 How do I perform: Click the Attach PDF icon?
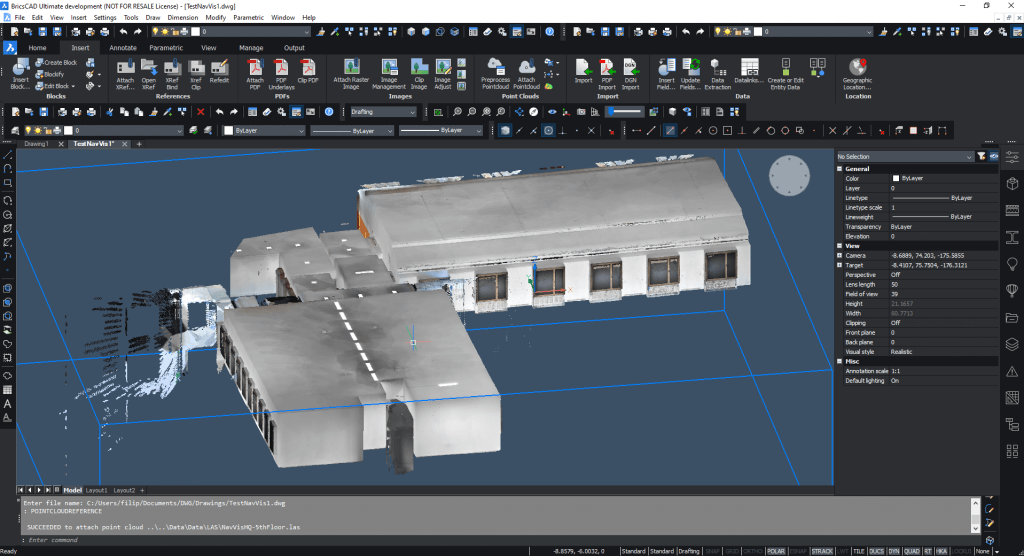click(x=255, y=74)
